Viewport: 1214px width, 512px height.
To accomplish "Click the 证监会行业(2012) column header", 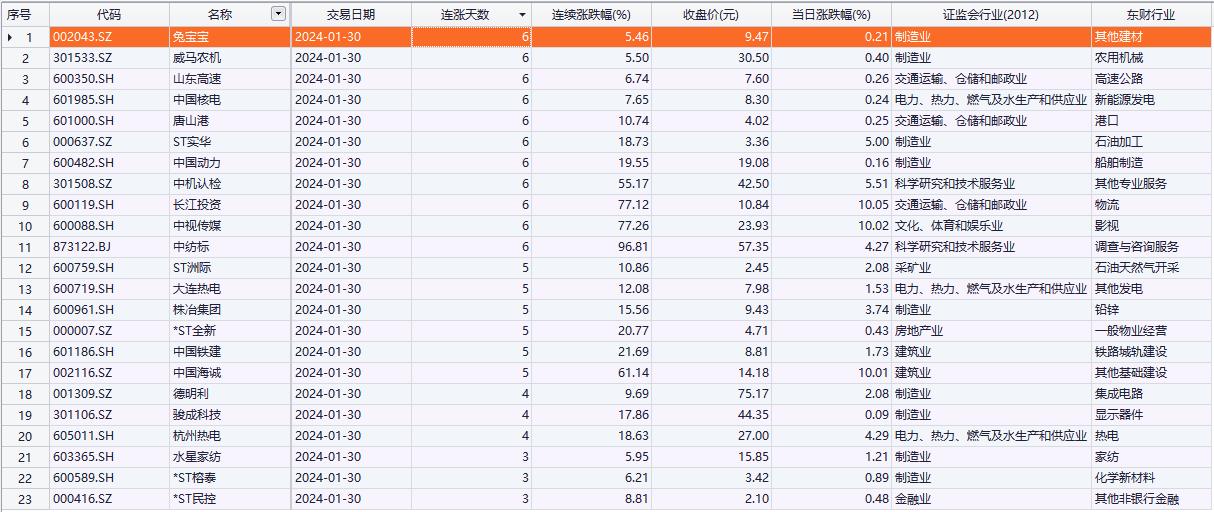I will click(990, 14).
